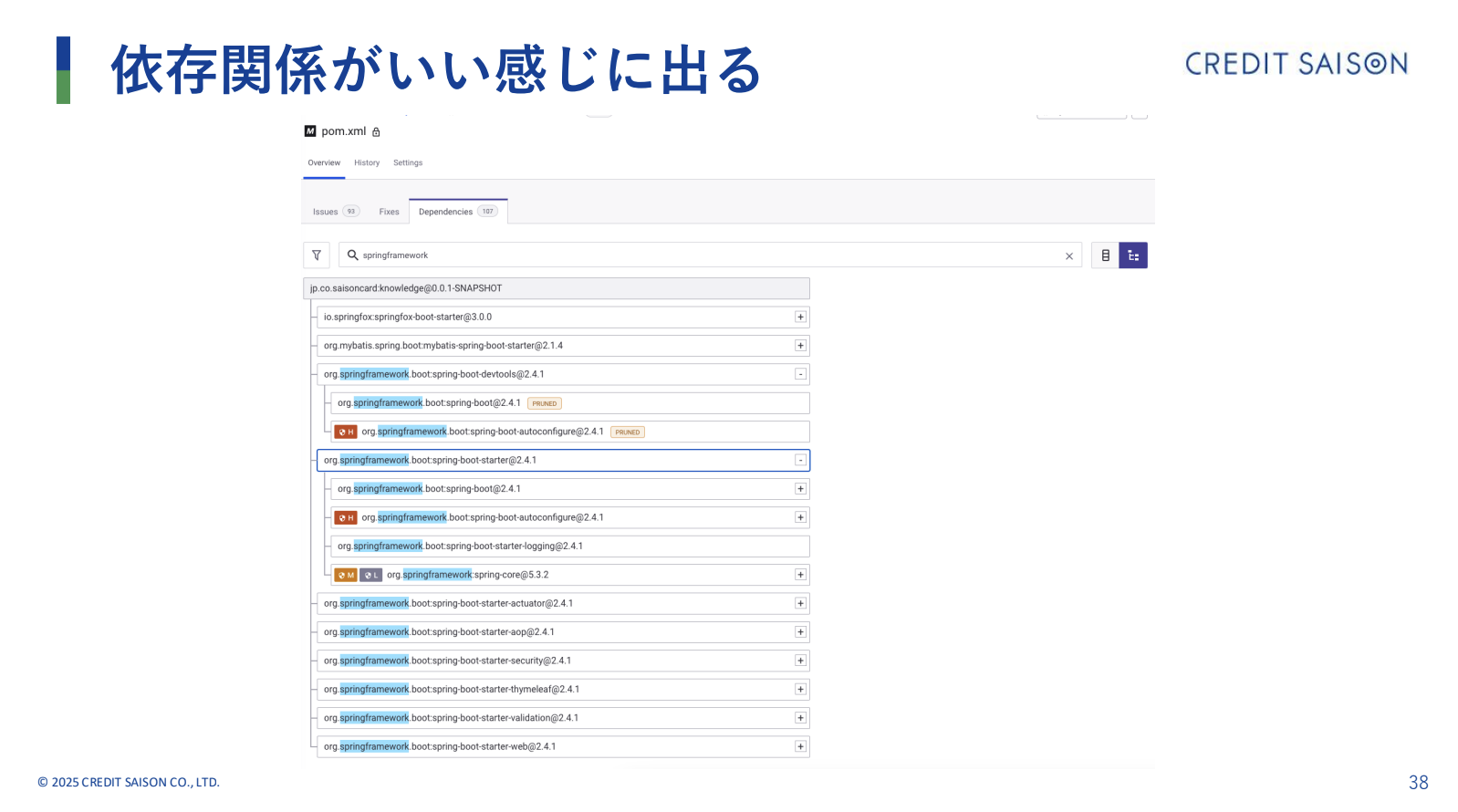Switch to dependency tree view icon
Image resolution: width=1458 pixels, height=812 pixels.
coord(1133,255)
